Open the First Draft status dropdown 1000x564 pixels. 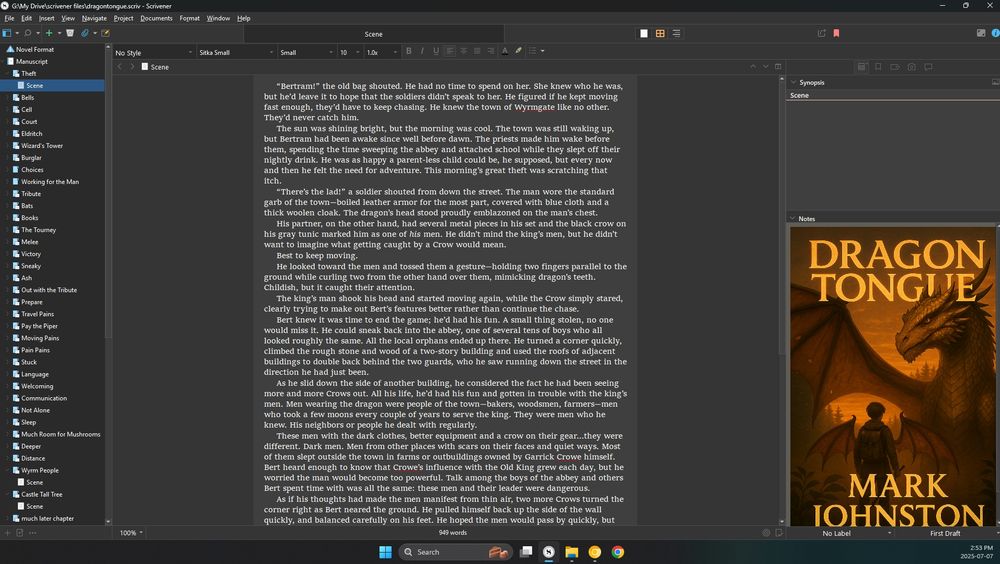click(x=946, y=533)
